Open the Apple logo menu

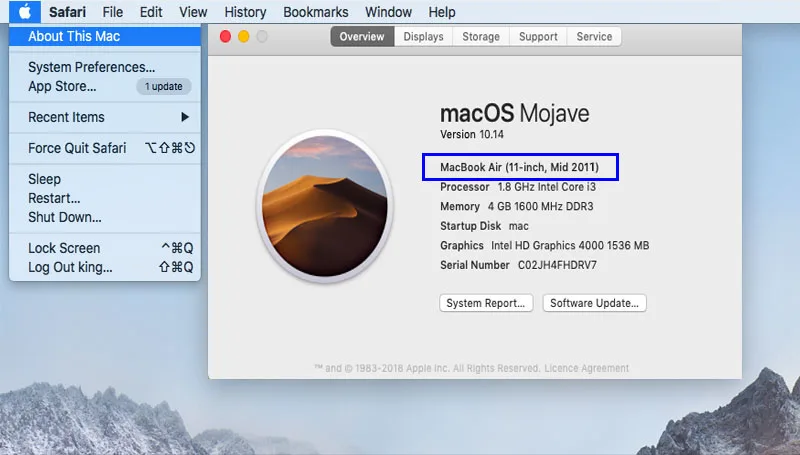[x=24, y=11]
